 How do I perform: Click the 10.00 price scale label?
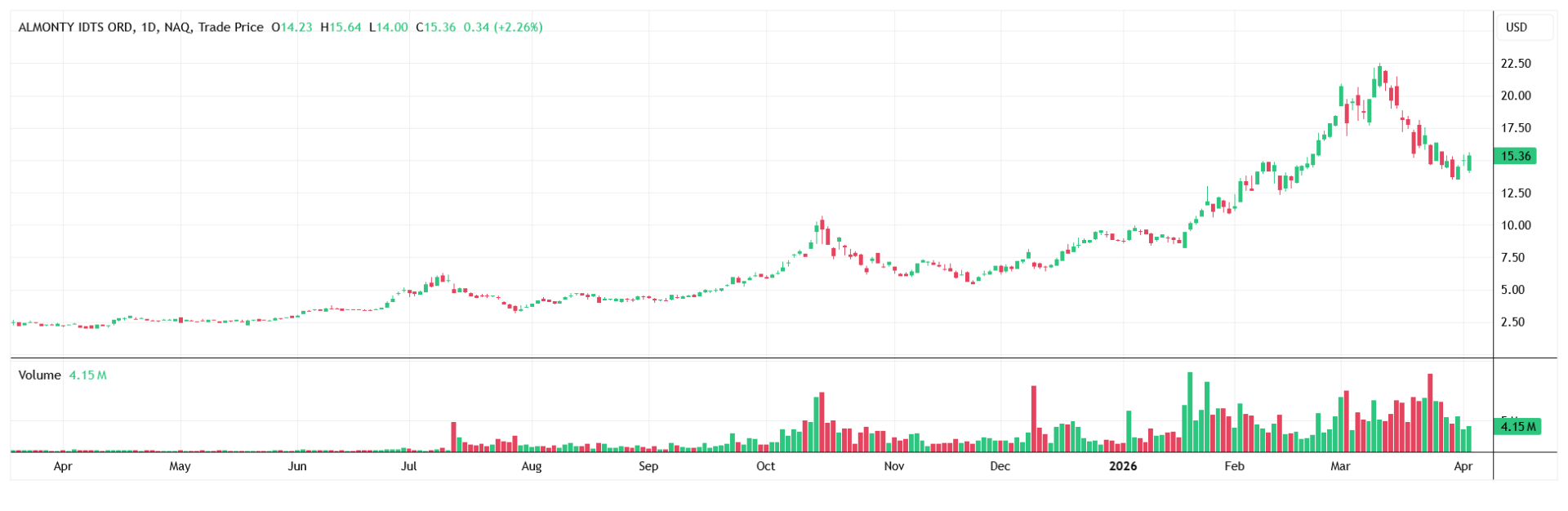tap(1515, 225)
